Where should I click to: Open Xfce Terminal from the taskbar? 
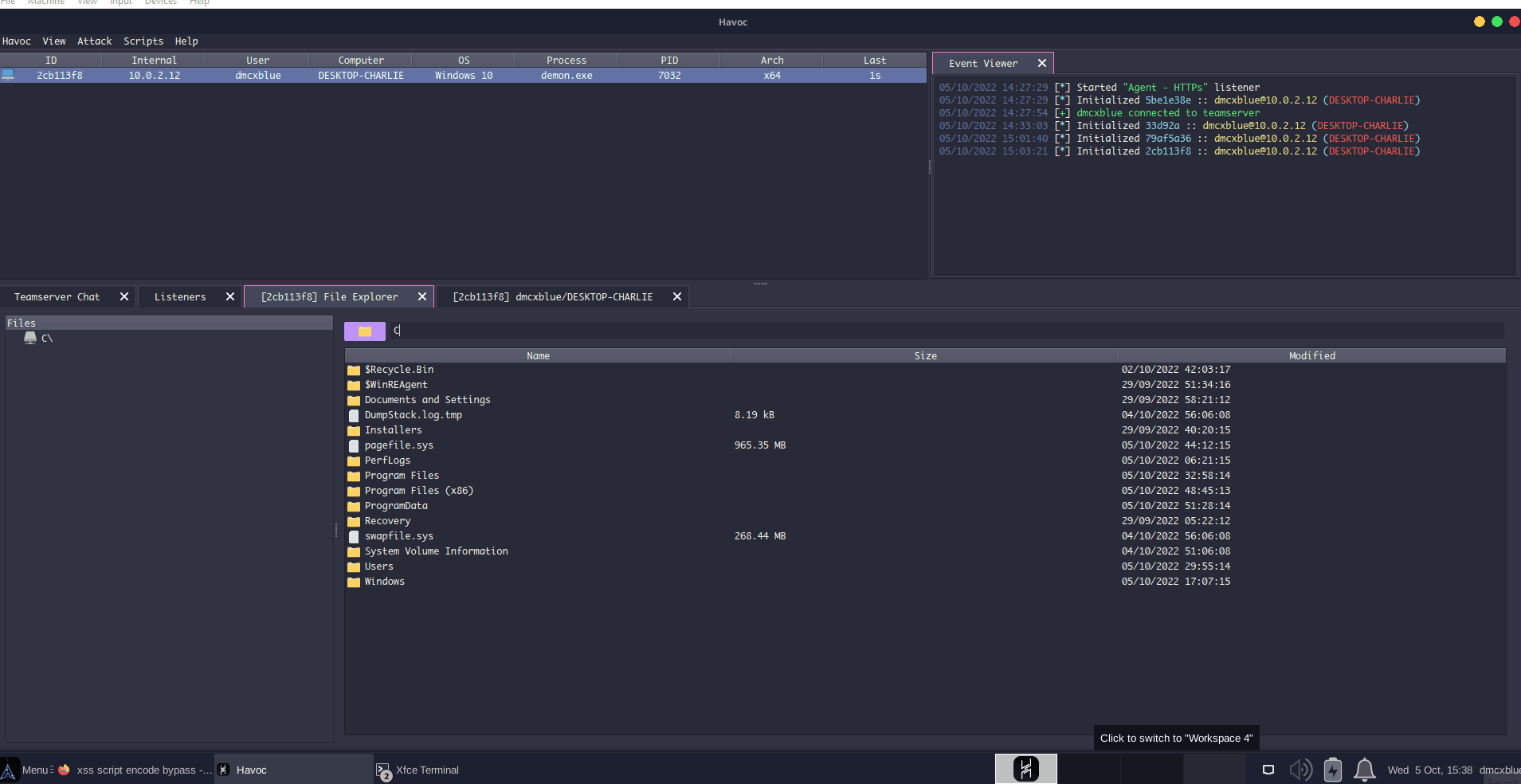385,770
